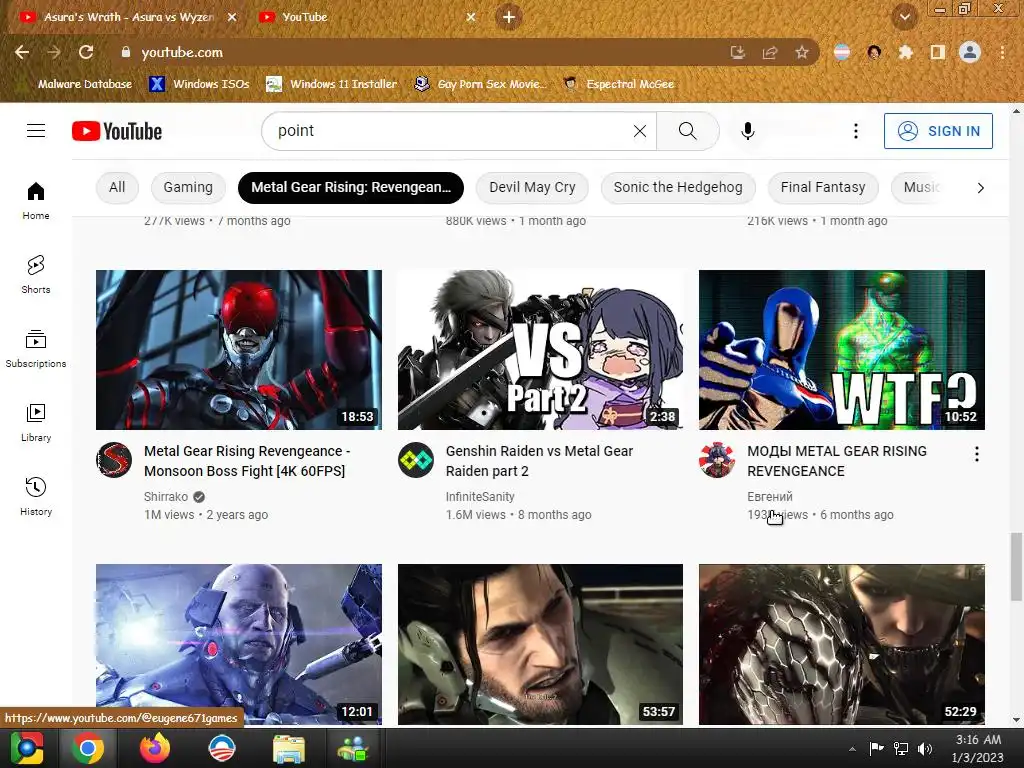Viewport: 1024px width, 768px height.
Task: Close the Asura's Wrath browser tab
Action: 232,17
